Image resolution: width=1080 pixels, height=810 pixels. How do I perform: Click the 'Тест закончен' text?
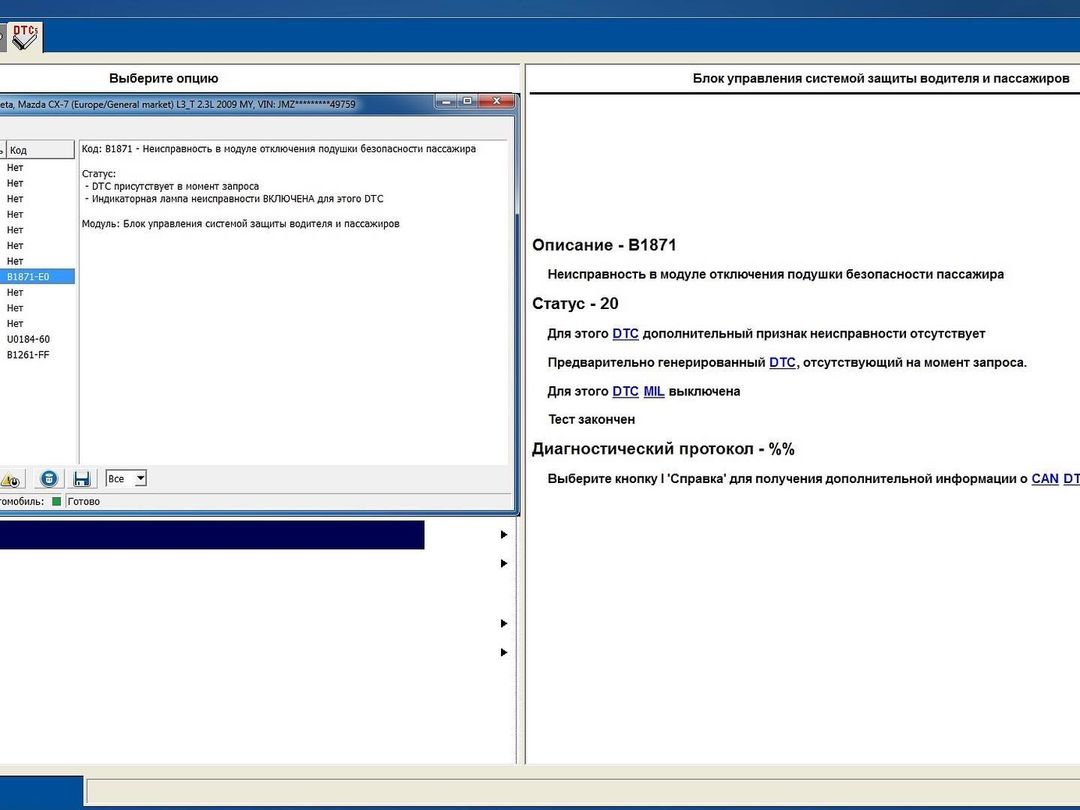591,419
